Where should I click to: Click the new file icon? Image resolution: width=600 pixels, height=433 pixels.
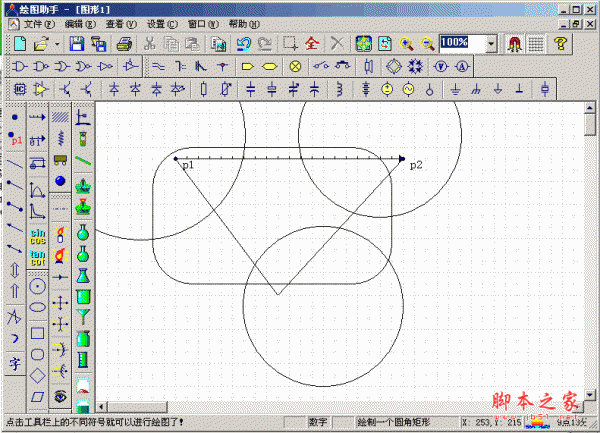pyautogui.click(x=19, y=44)
